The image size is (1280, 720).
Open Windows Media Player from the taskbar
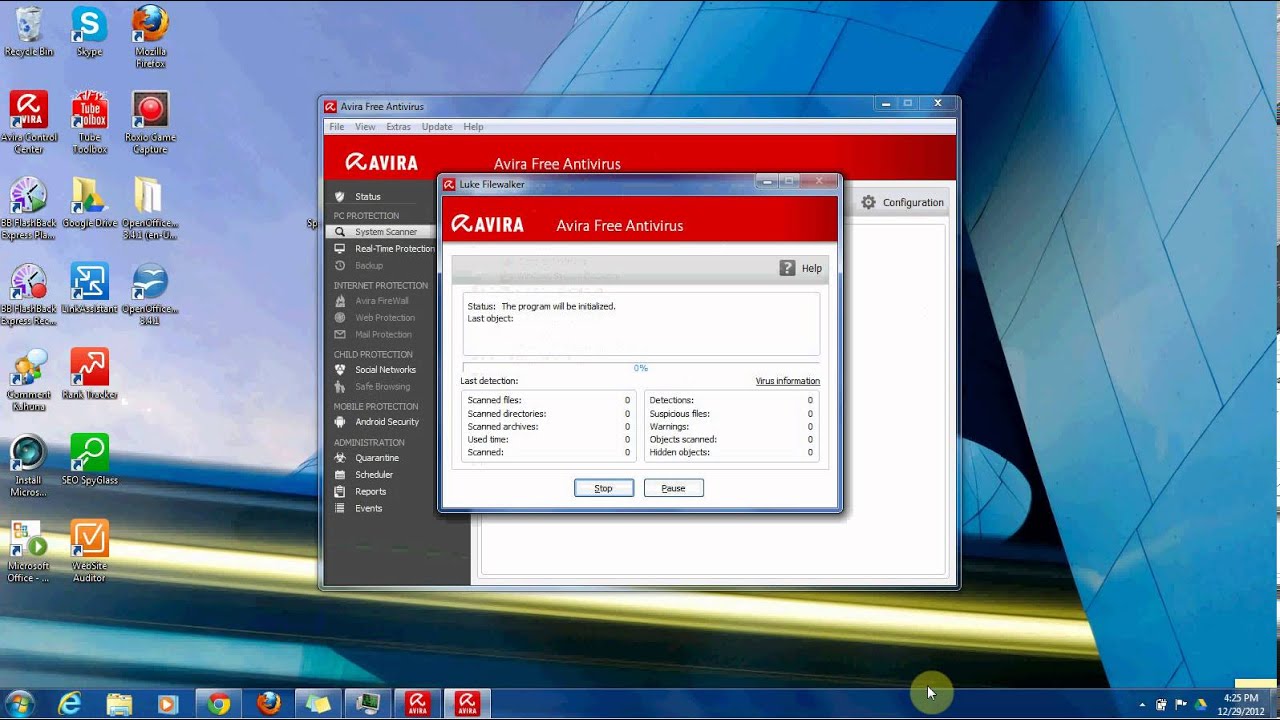click(168, 704)
